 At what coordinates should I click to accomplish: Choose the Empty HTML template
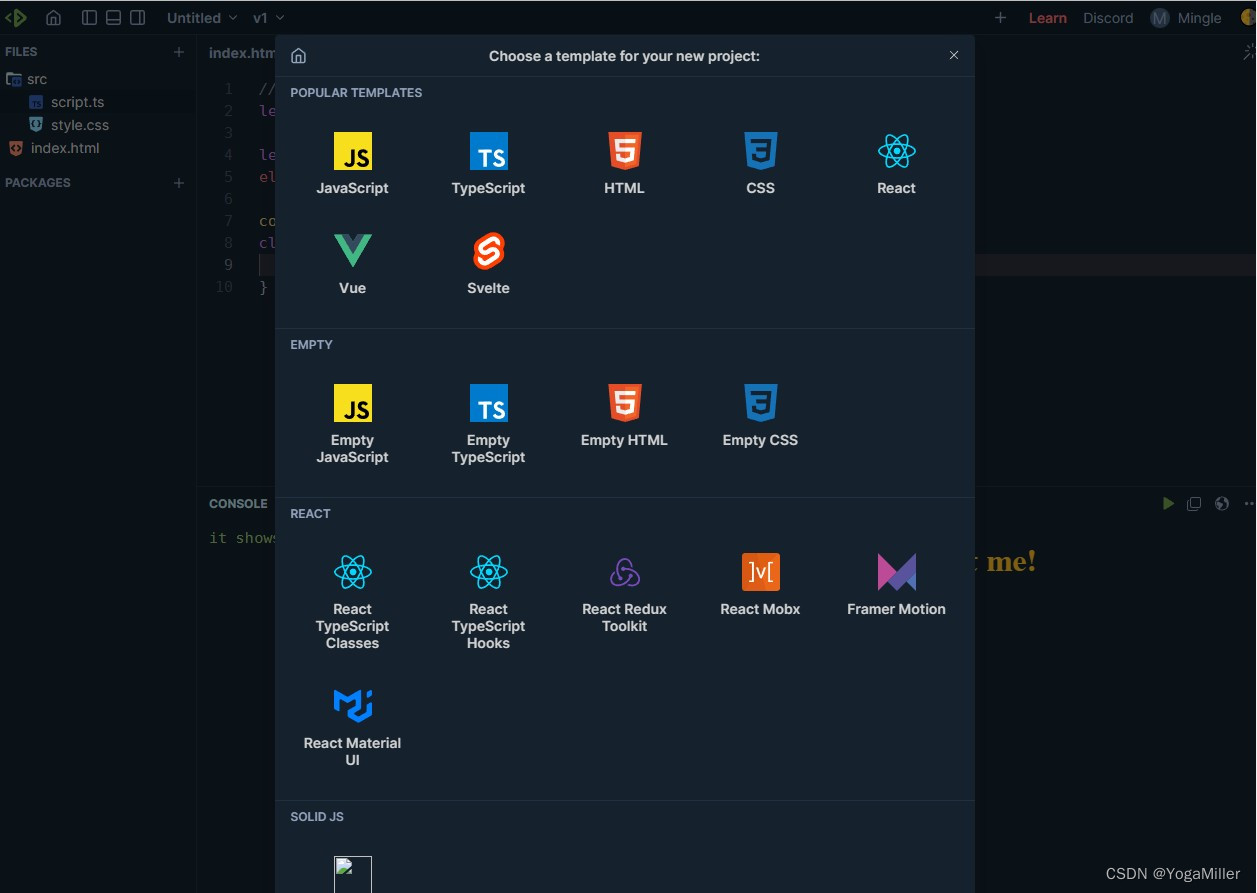(x=624, y=416)
